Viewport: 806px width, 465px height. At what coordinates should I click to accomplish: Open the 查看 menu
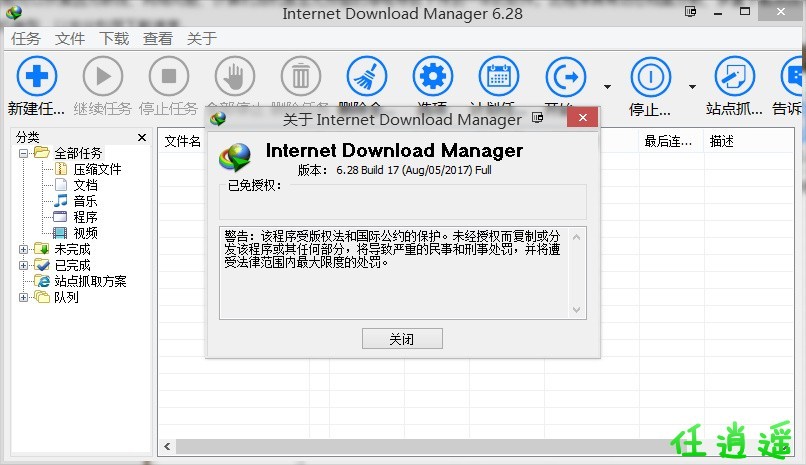coord(158,39)
